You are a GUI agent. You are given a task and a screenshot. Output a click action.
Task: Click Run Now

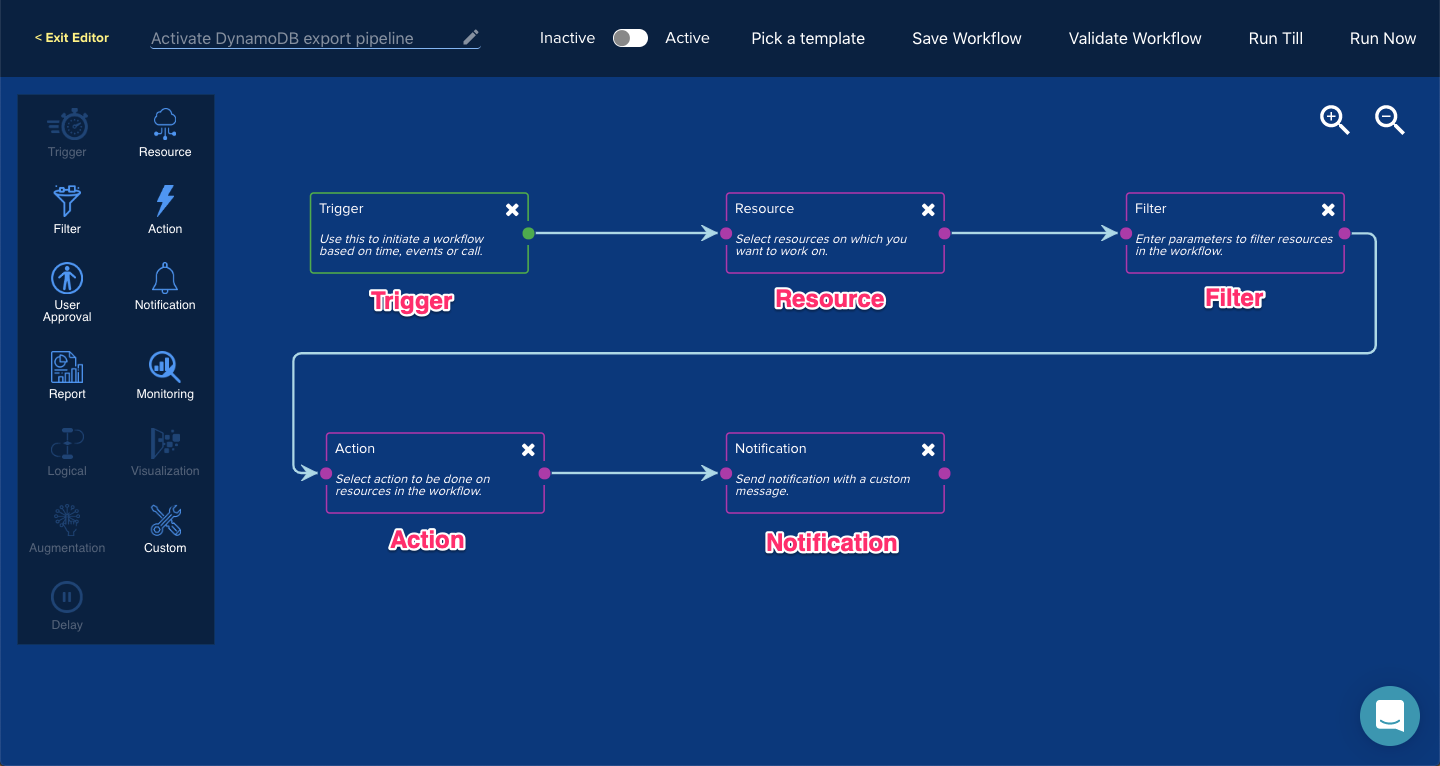coord(1383,38)
